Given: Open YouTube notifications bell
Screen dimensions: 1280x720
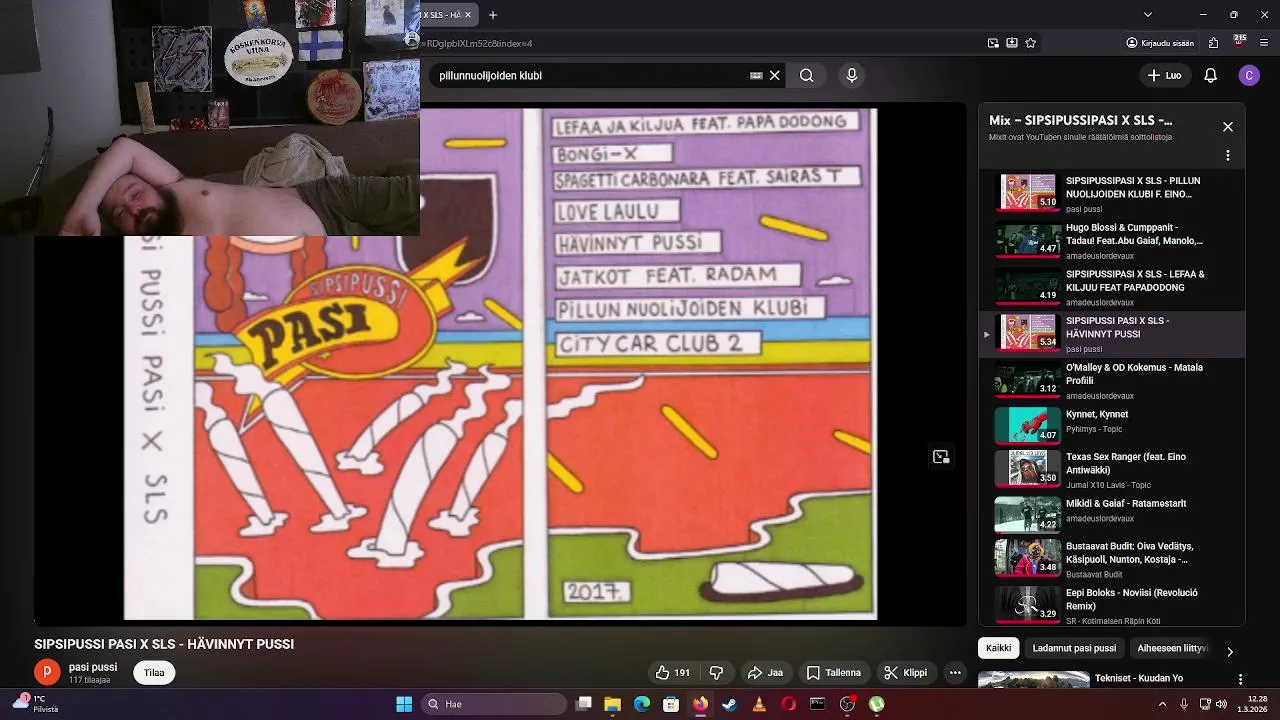Looking at the screenshot, I should coord(1210,75).
